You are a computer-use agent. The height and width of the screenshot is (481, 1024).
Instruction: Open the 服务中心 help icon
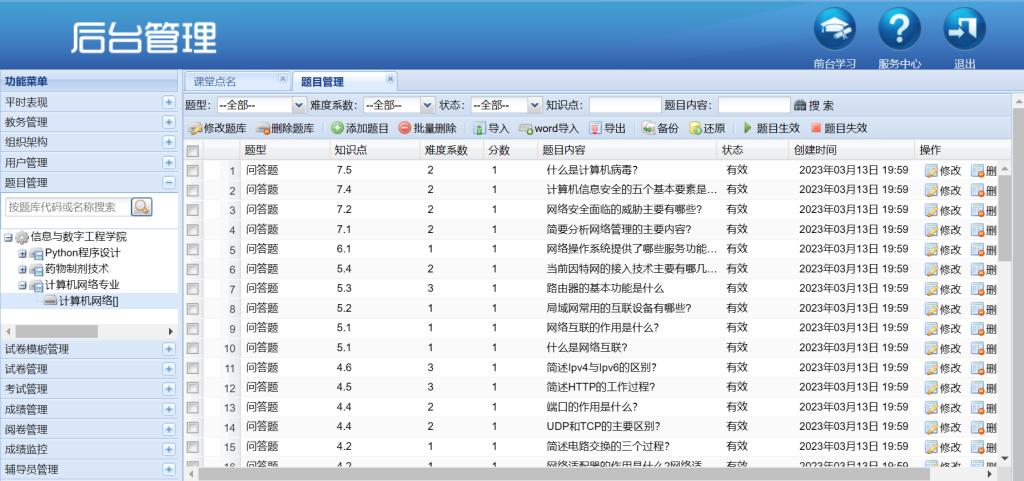click(x=899, y=30)
